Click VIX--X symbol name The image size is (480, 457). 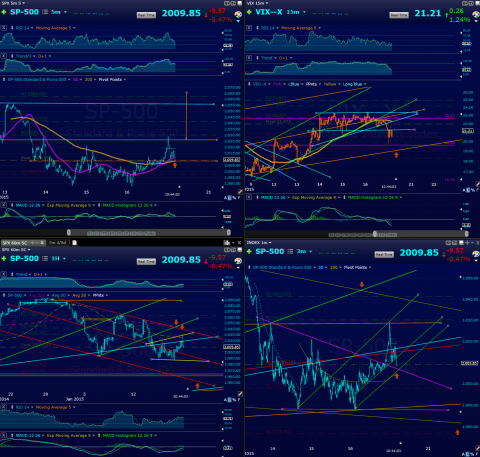coord(269,12)
